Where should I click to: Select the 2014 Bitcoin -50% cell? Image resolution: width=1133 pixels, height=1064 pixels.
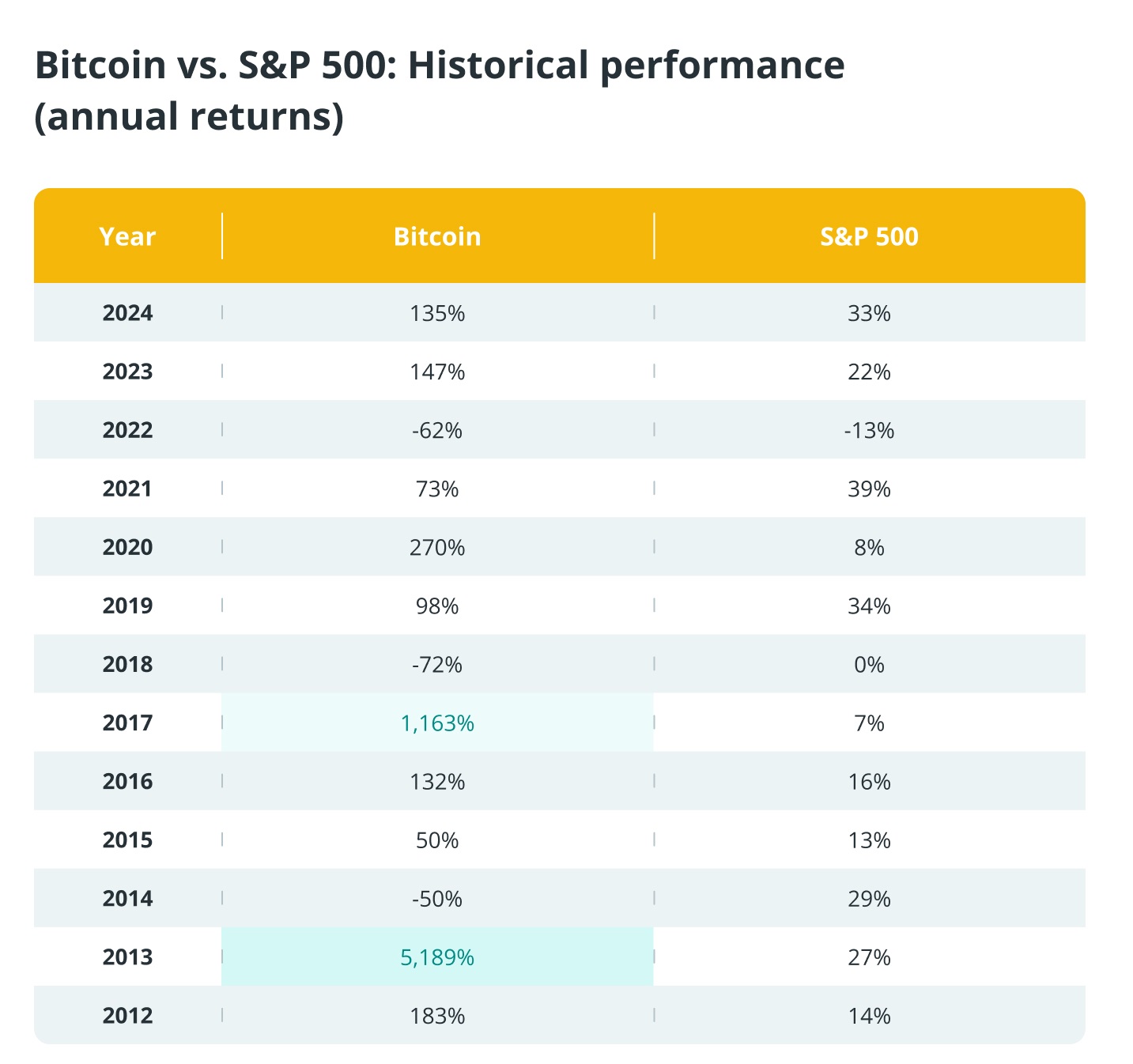[x=437, y=899]
